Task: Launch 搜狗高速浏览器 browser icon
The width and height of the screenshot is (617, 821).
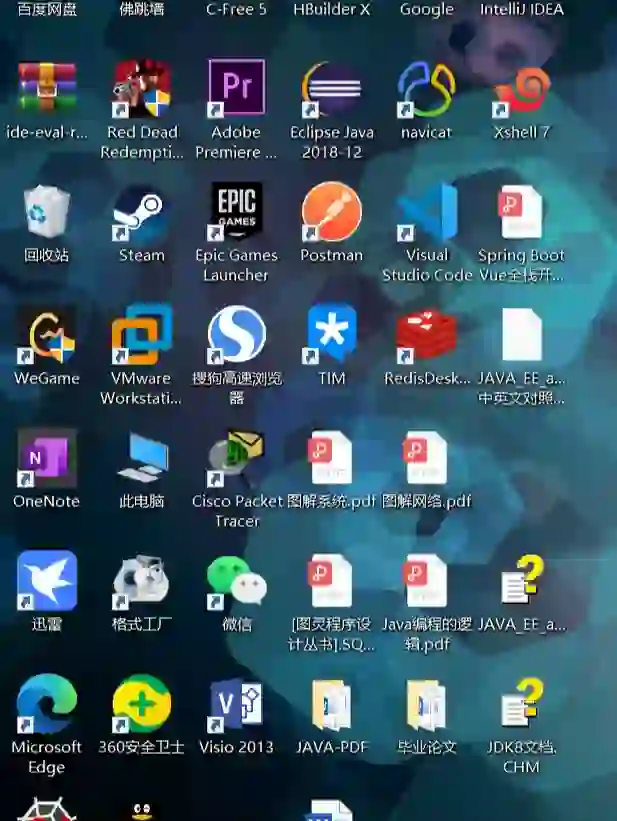Action: [x=237, y=335]
